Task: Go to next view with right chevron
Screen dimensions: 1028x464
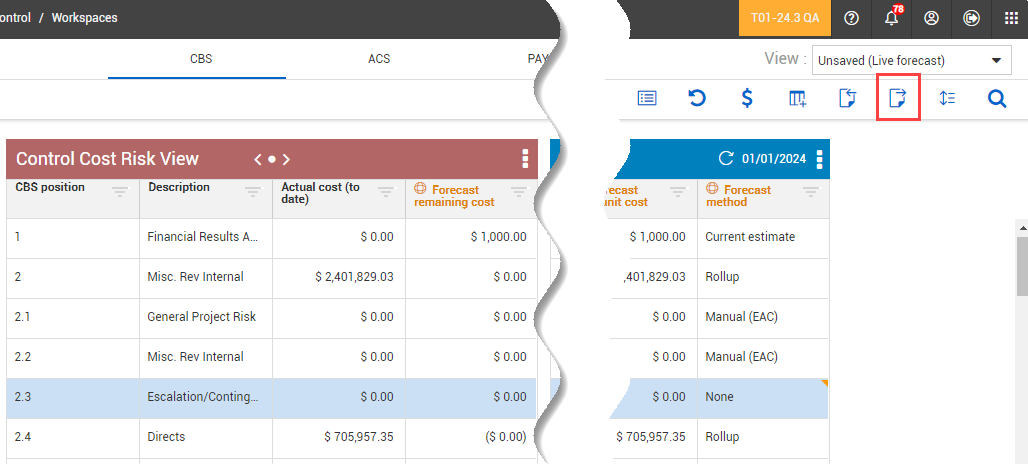Action: [286, 159]
